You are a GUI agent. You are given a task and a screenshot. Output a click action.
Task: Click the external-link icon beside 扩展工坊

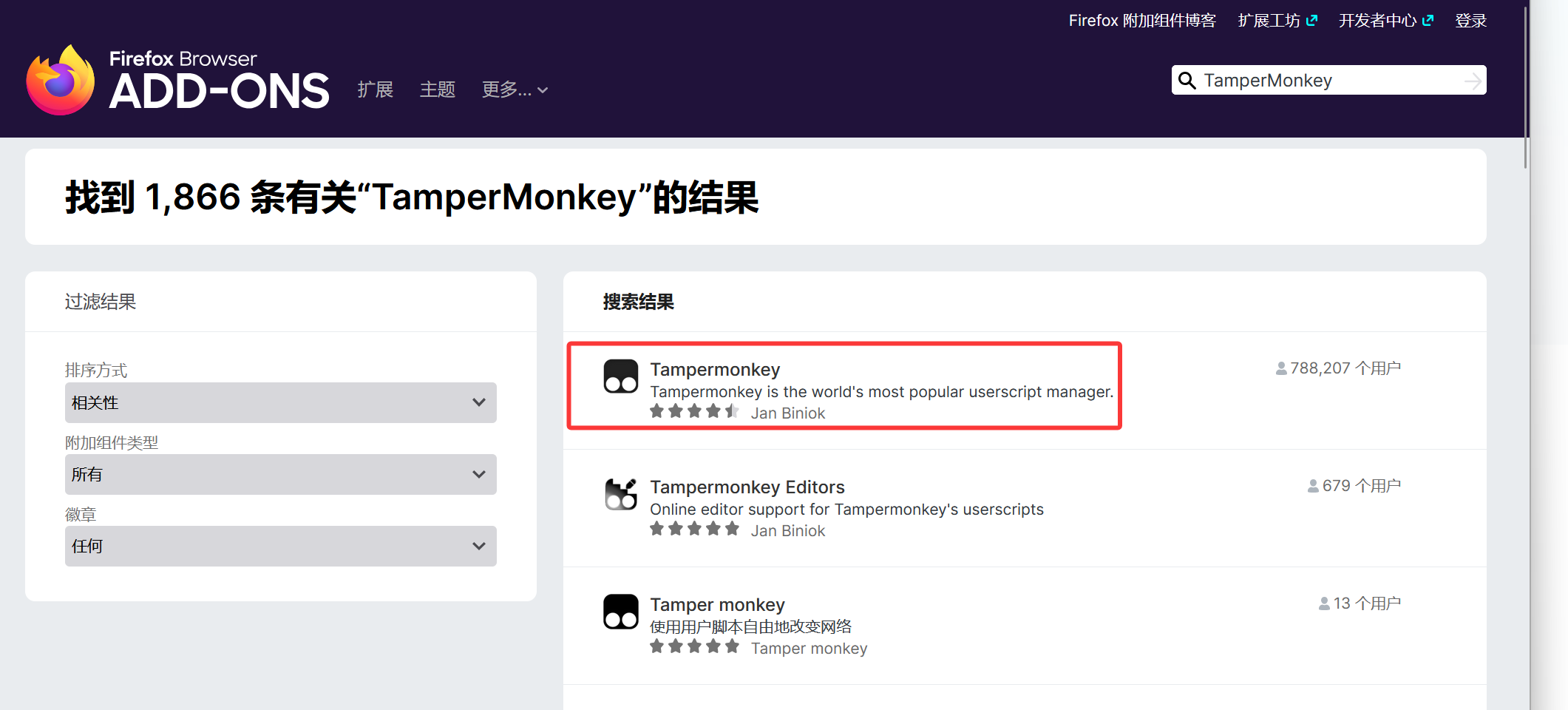click(x=1311, y=21)
